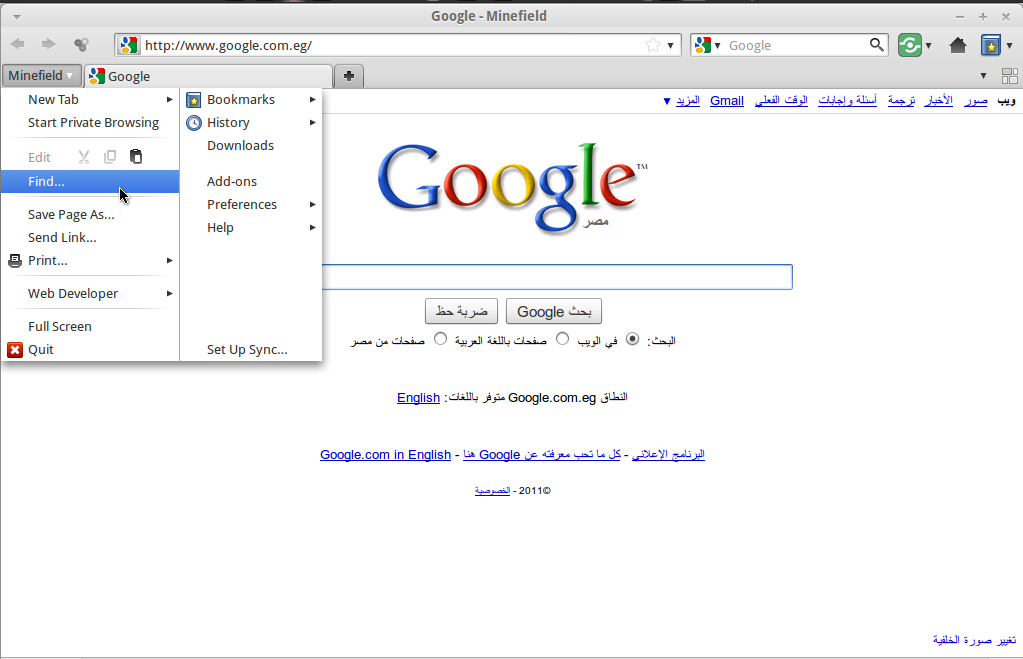Select the Arabic pages radio button
The width and height of the screenshot is (1023, 659).
coord(562,339)
